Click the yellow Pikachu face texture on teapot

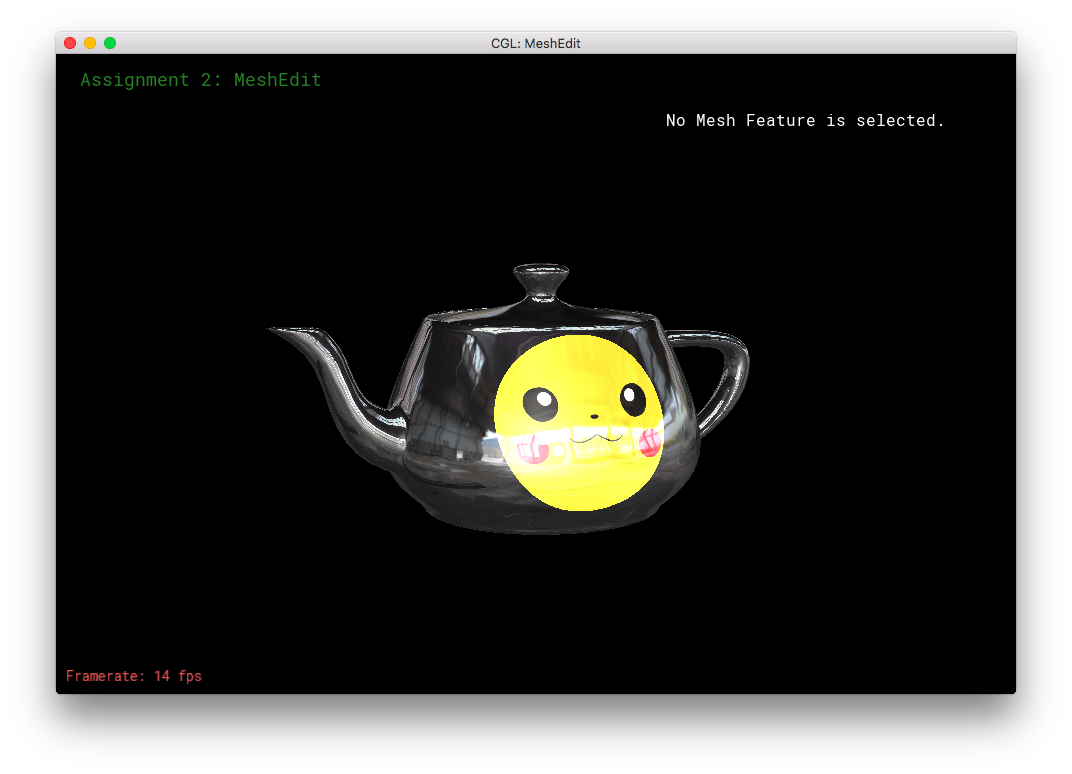pos(578,422)
